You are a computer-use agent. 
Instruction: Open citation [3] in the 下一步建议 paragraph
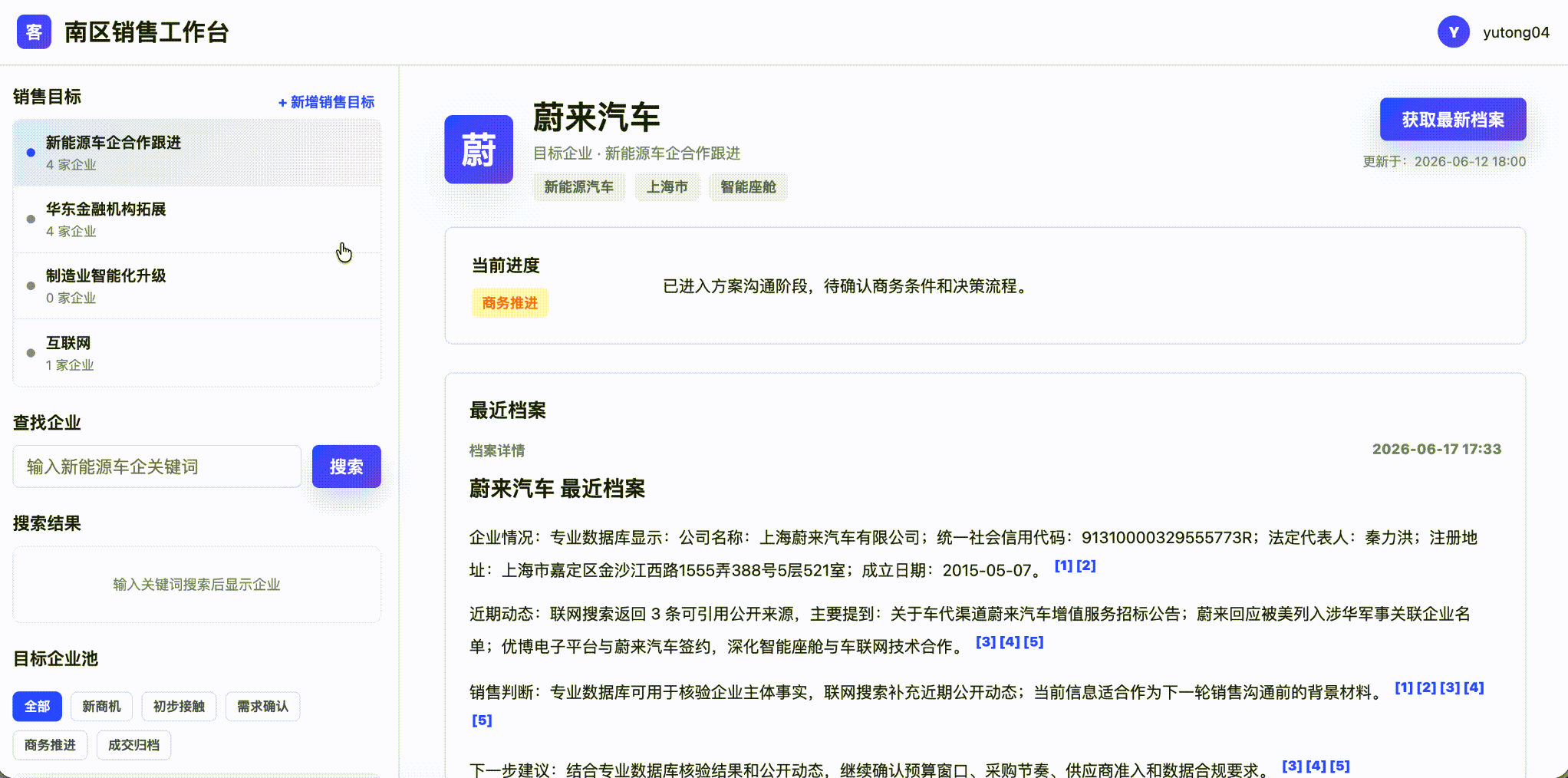tap(1293, 766)
